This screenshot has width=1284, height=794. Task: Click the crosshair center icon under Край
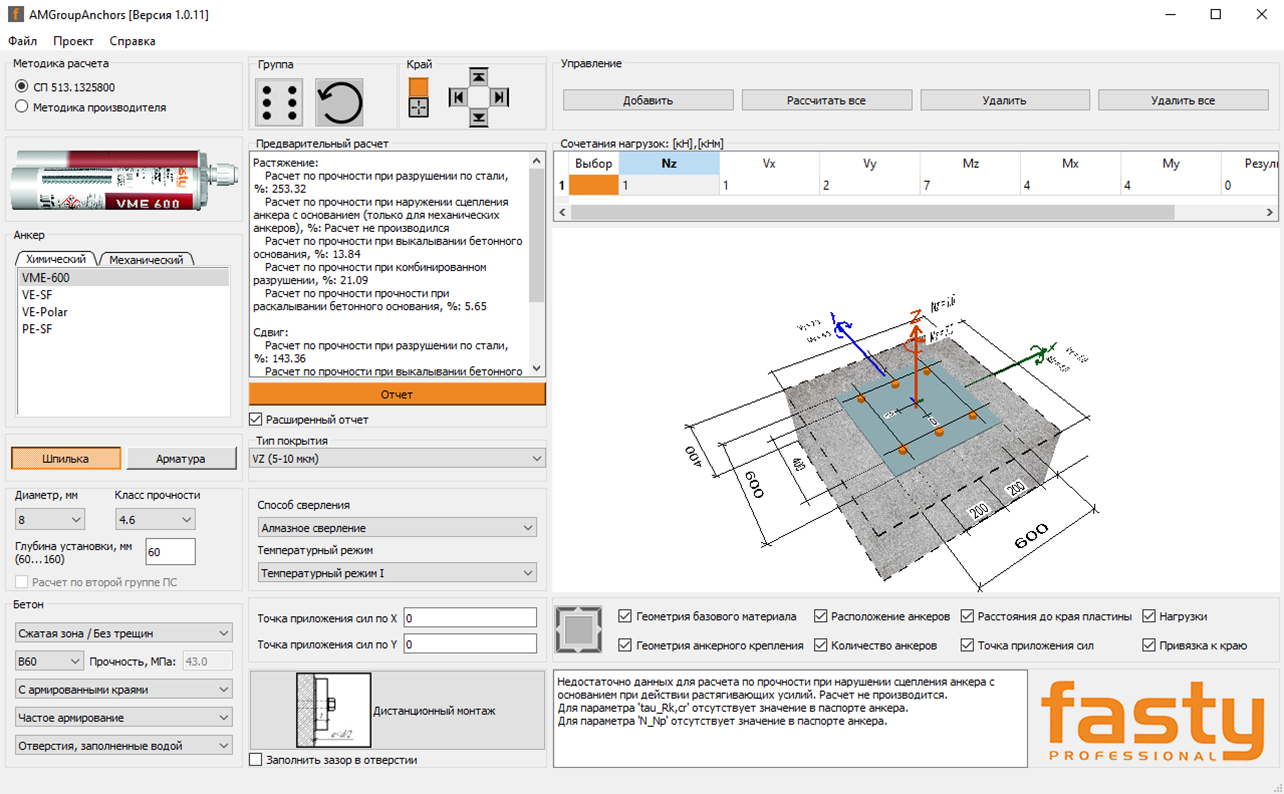tap(419, 108)
